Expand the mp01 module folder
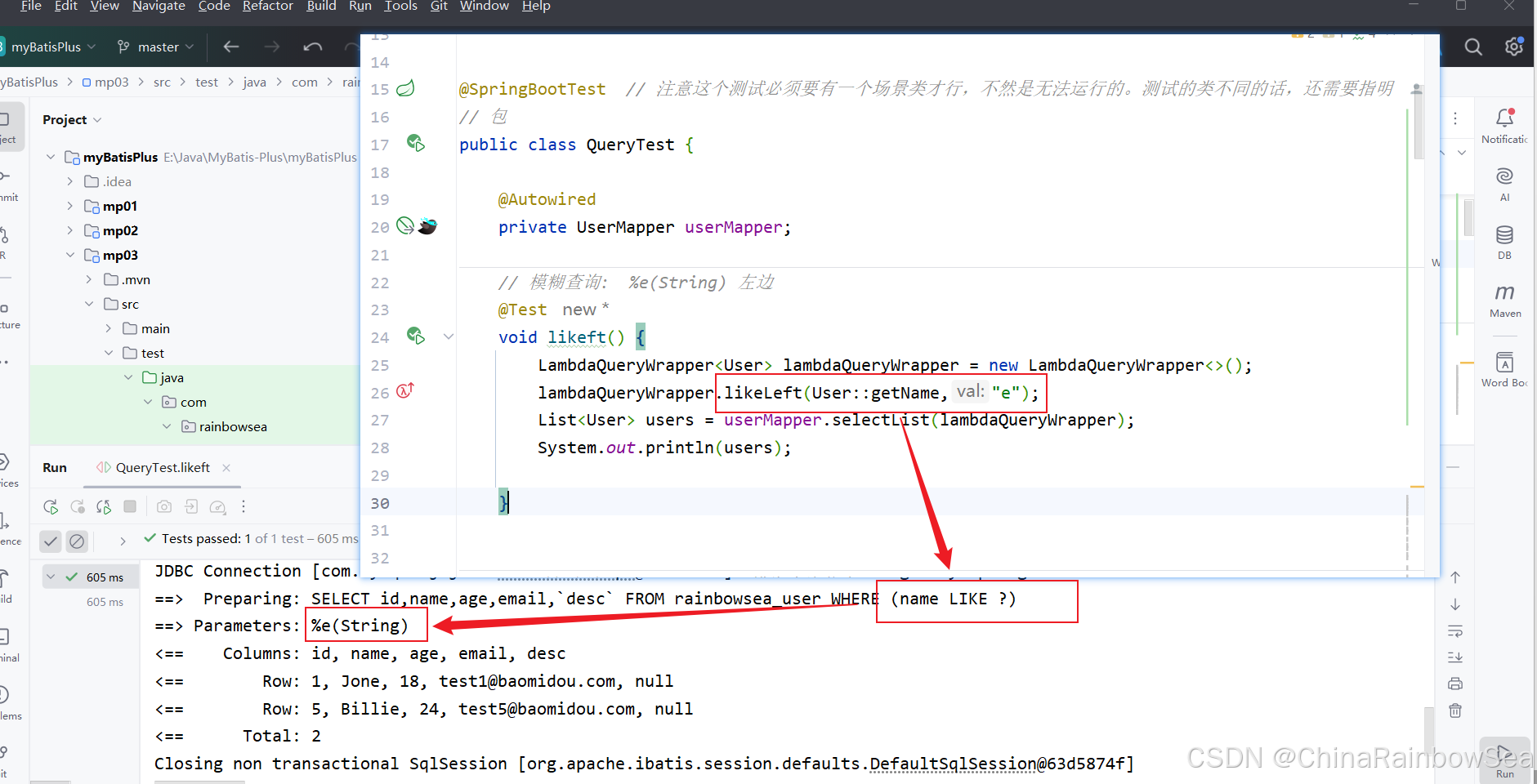 point(70,206)
